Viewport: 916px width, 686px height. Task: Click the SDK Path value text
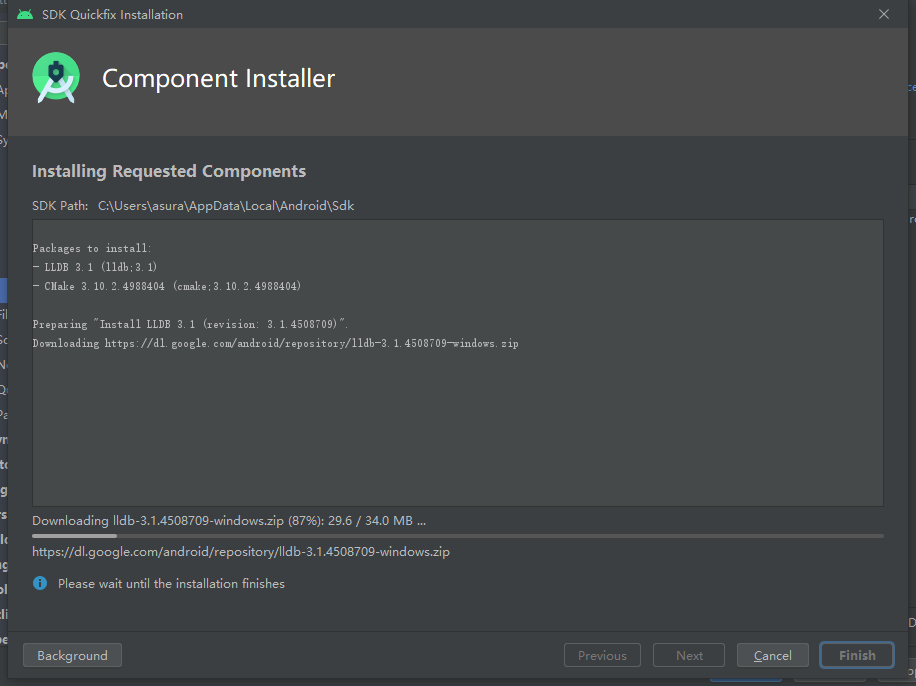tap(225, 206)
